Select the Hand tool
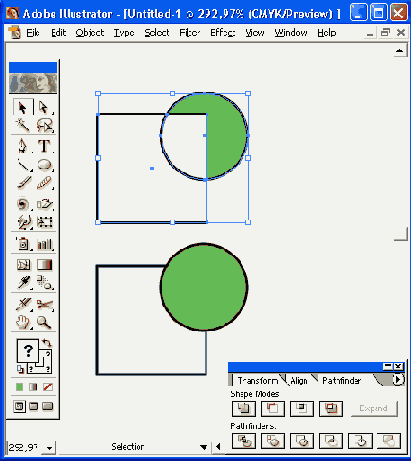The width and height of the screenshot is (411, 461). [23, 322]
